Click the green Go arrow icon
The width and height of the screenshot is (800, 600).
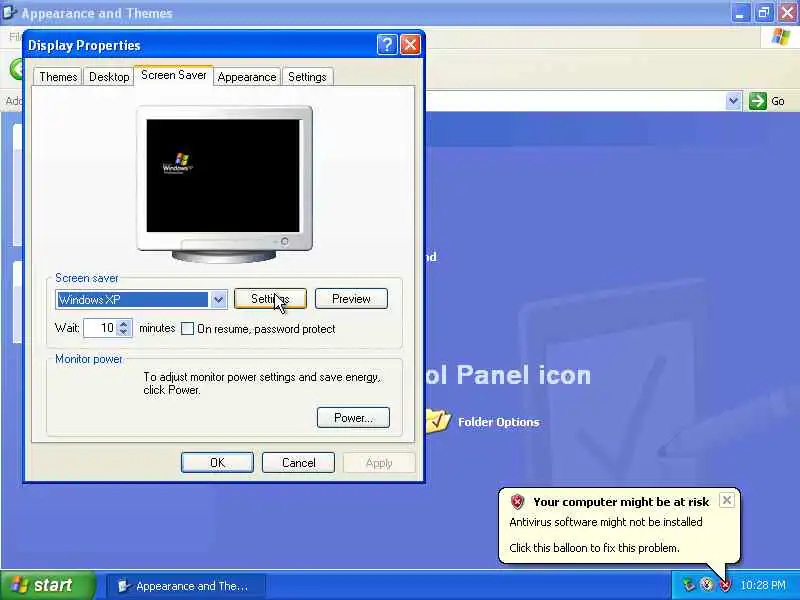tap(758, 101)
